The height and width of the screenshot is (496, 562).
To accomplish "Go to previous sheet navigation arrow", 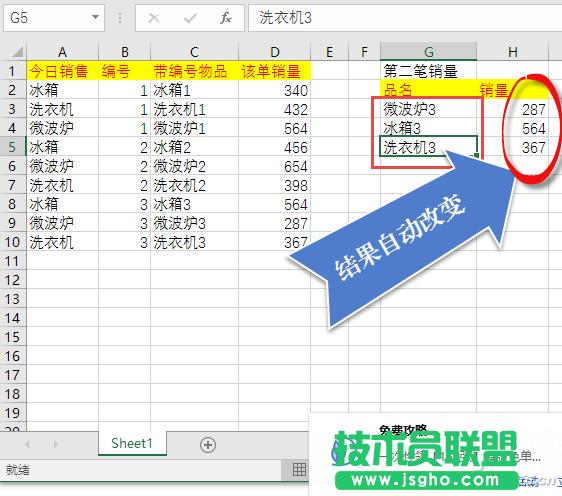I will tap(27, 444).
